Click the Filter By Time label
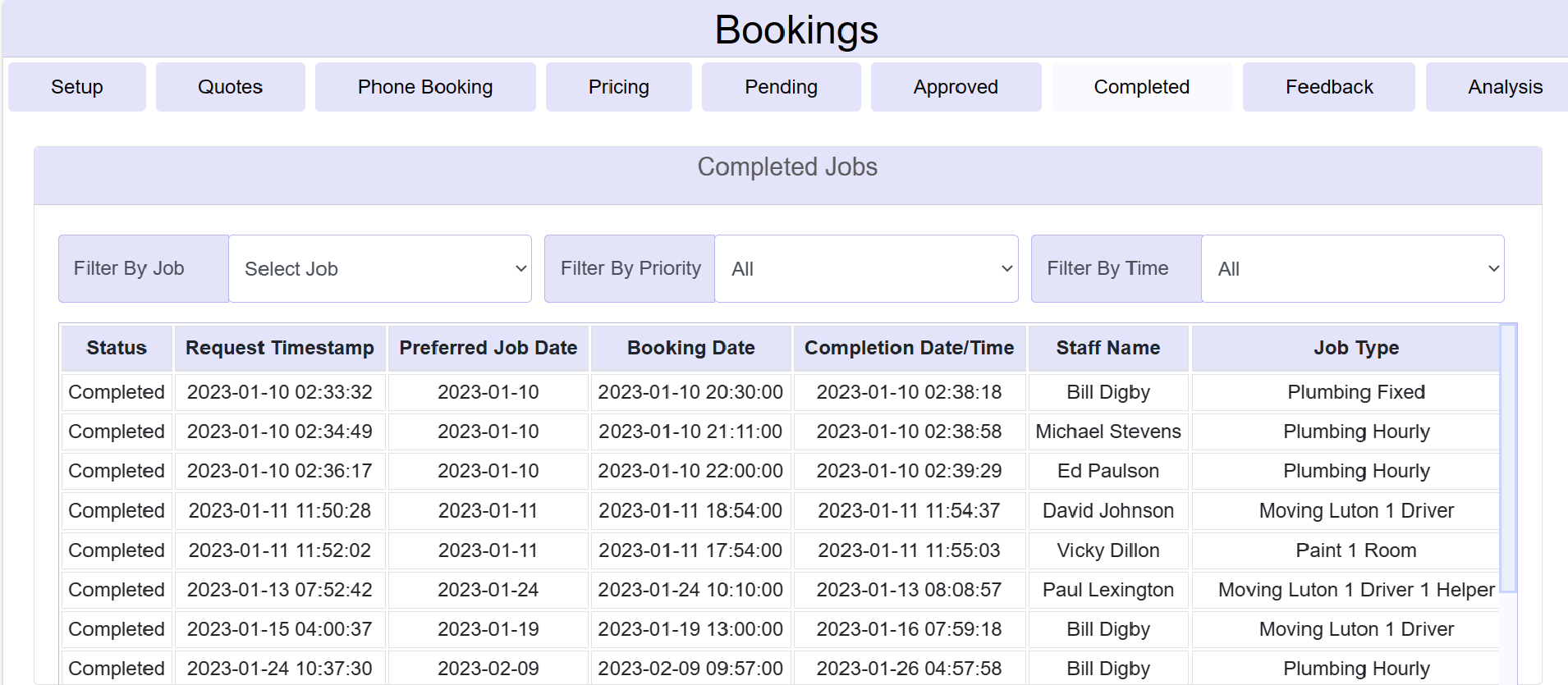 click(1116, 269)
